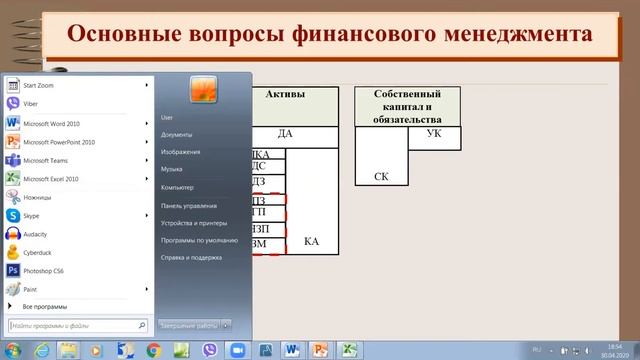The height and width of the screenshot is (360, 640).
Task: Open the Ножницы snipping tool
Action: click(x=78, y=197)
